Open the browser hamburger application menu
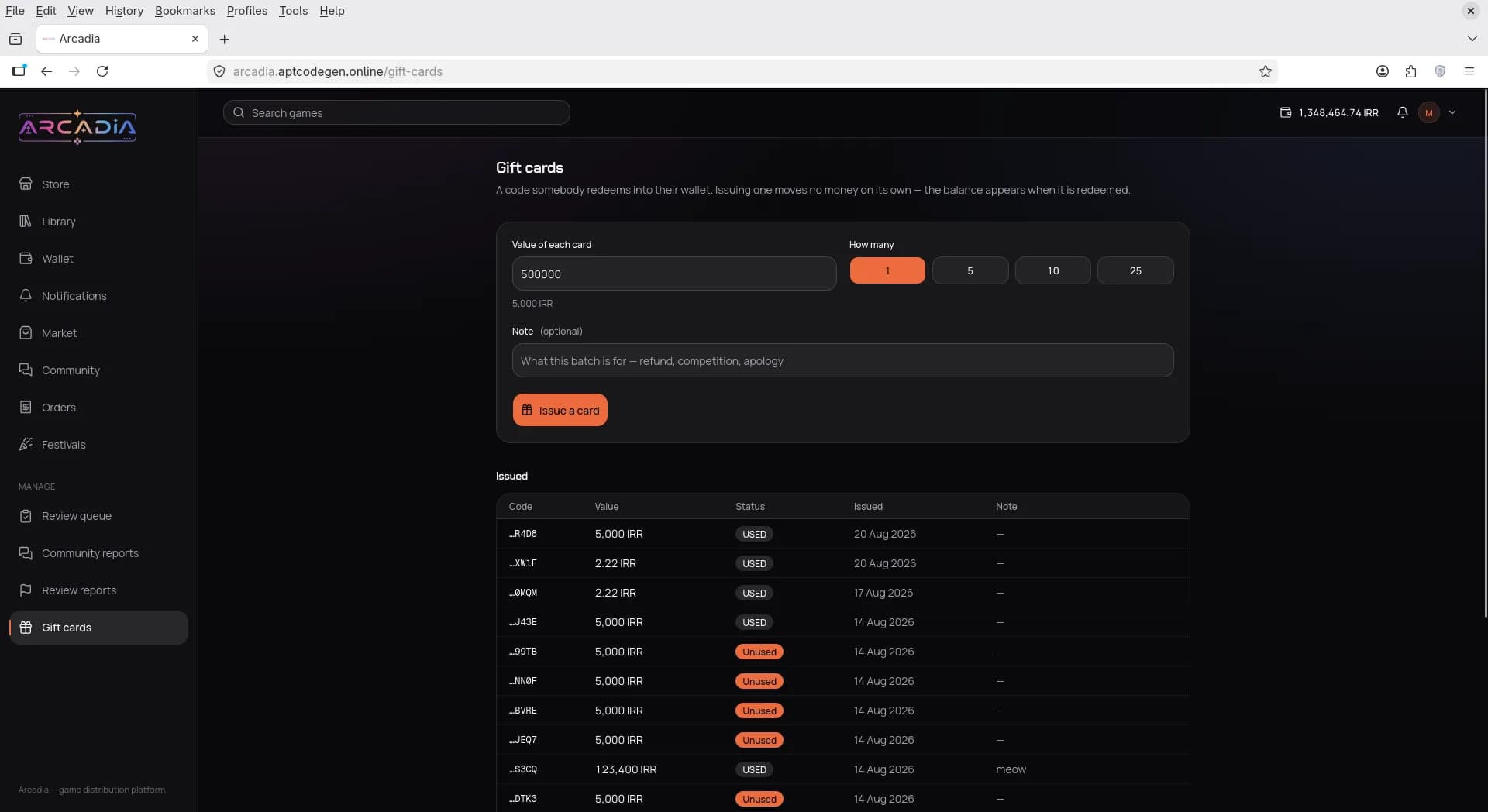1488x812 pixels. point(1469,71)
